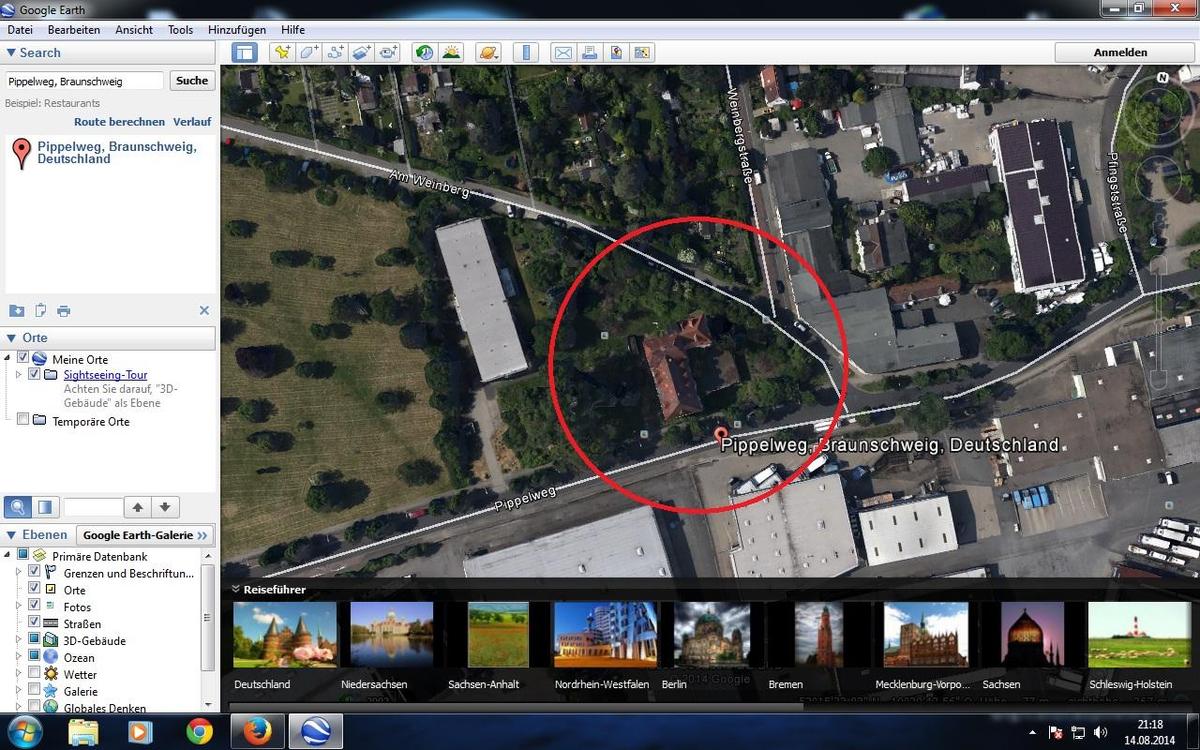
Task: Add a placemark with the pushpin tool
Action: 282,52
